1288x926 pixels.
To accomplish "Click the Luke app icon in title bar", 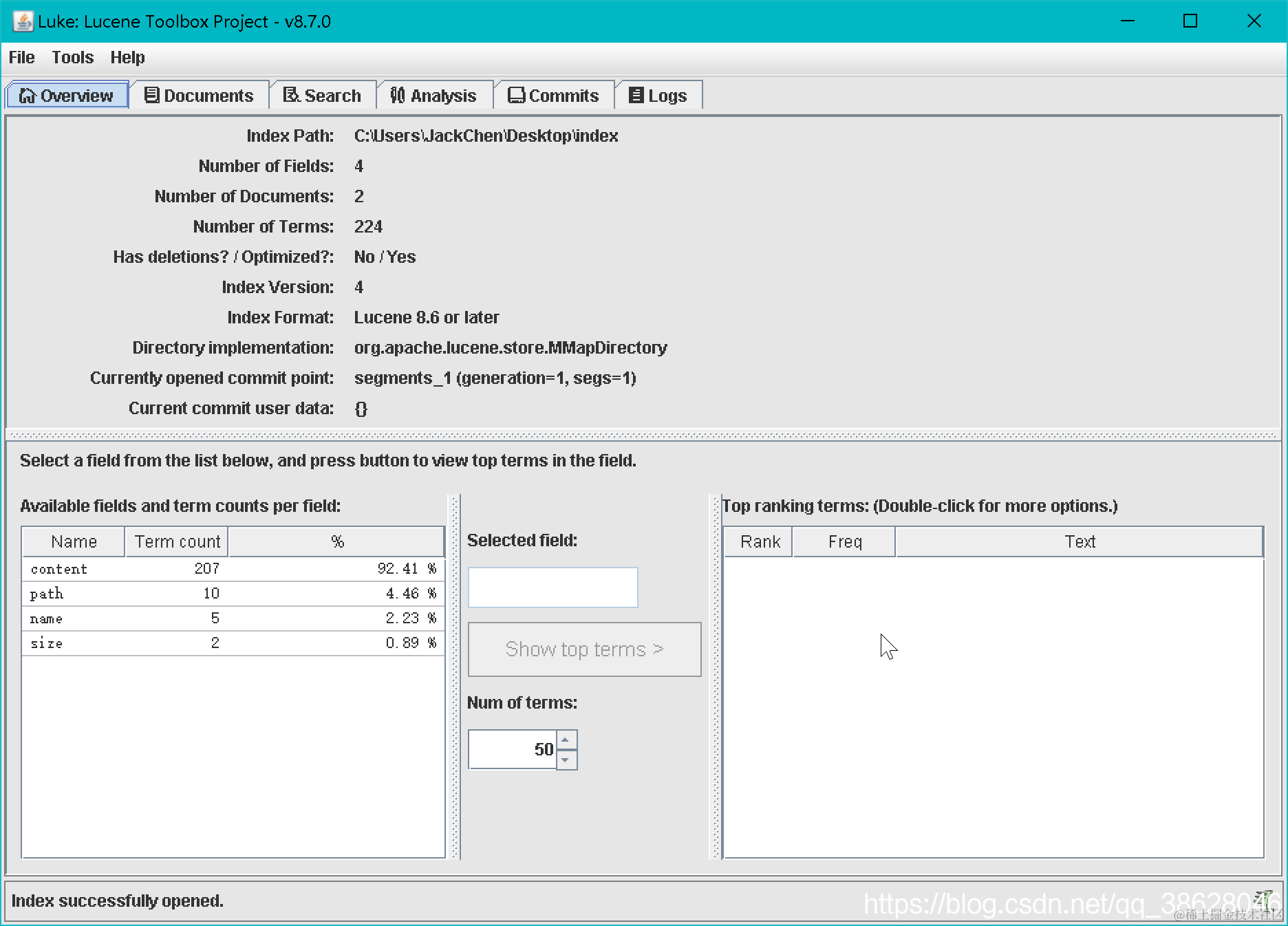I will point(23,21).
